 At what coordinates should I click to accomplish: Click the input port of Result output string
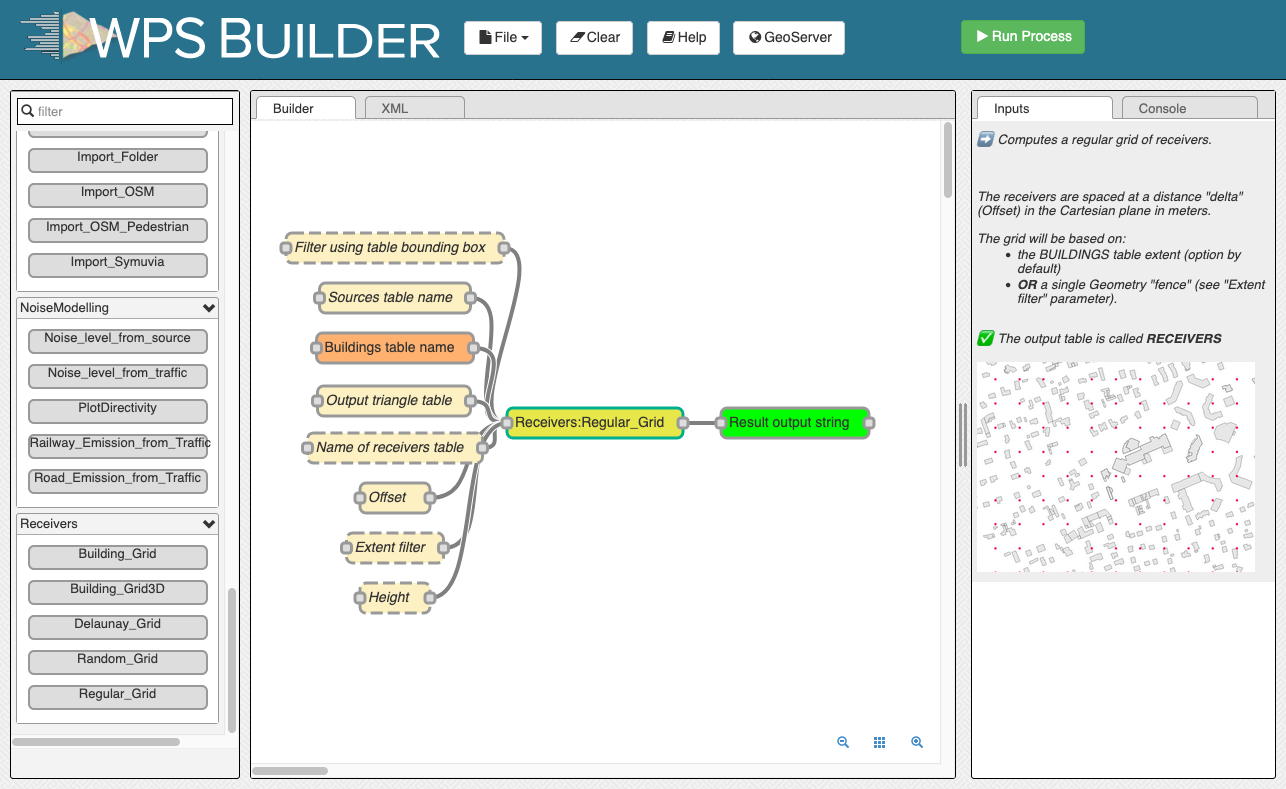click(721, 423)
